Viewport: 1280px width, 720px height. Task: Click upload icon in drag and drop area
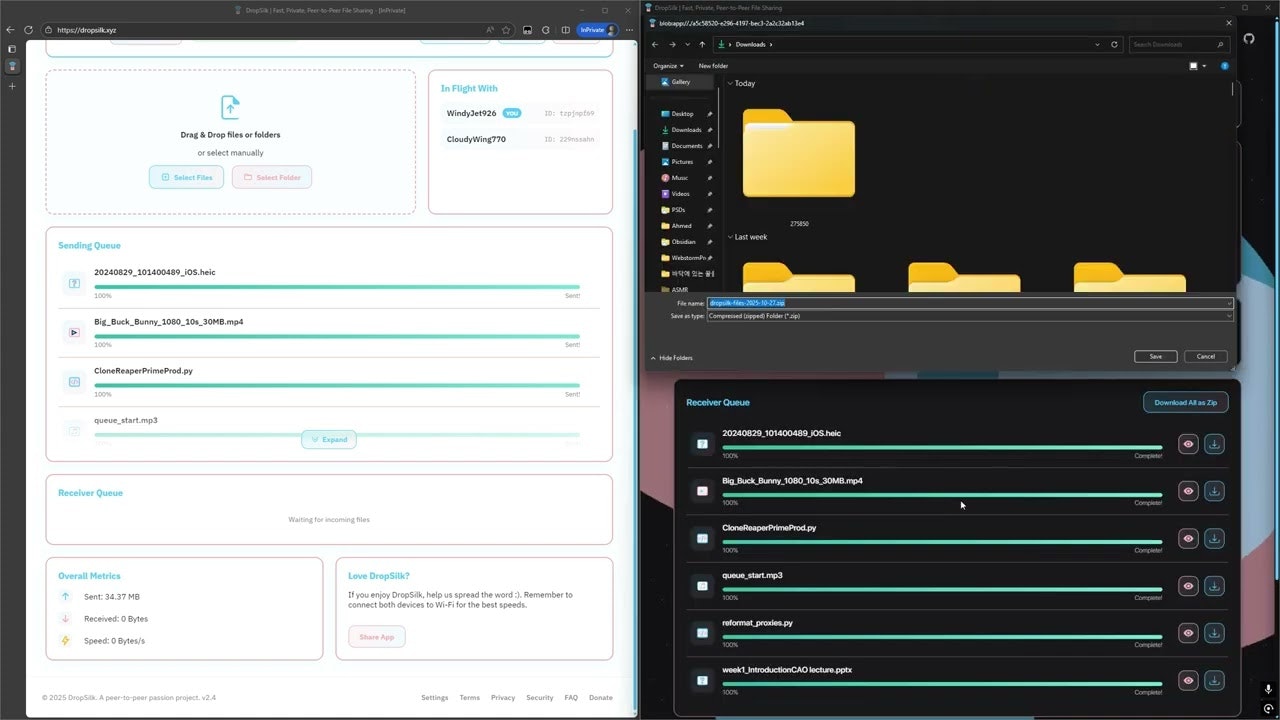pyautogui.click(x=230, y=107)
